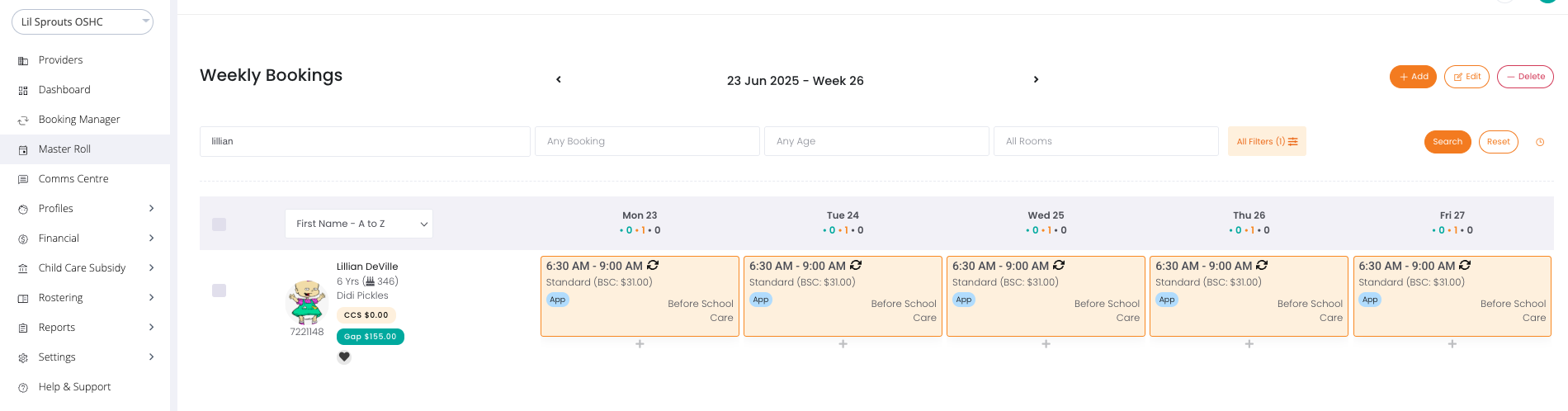Click the Help & Support question icon
Viewport: 1568px width, 411px height.
[23, 387]
